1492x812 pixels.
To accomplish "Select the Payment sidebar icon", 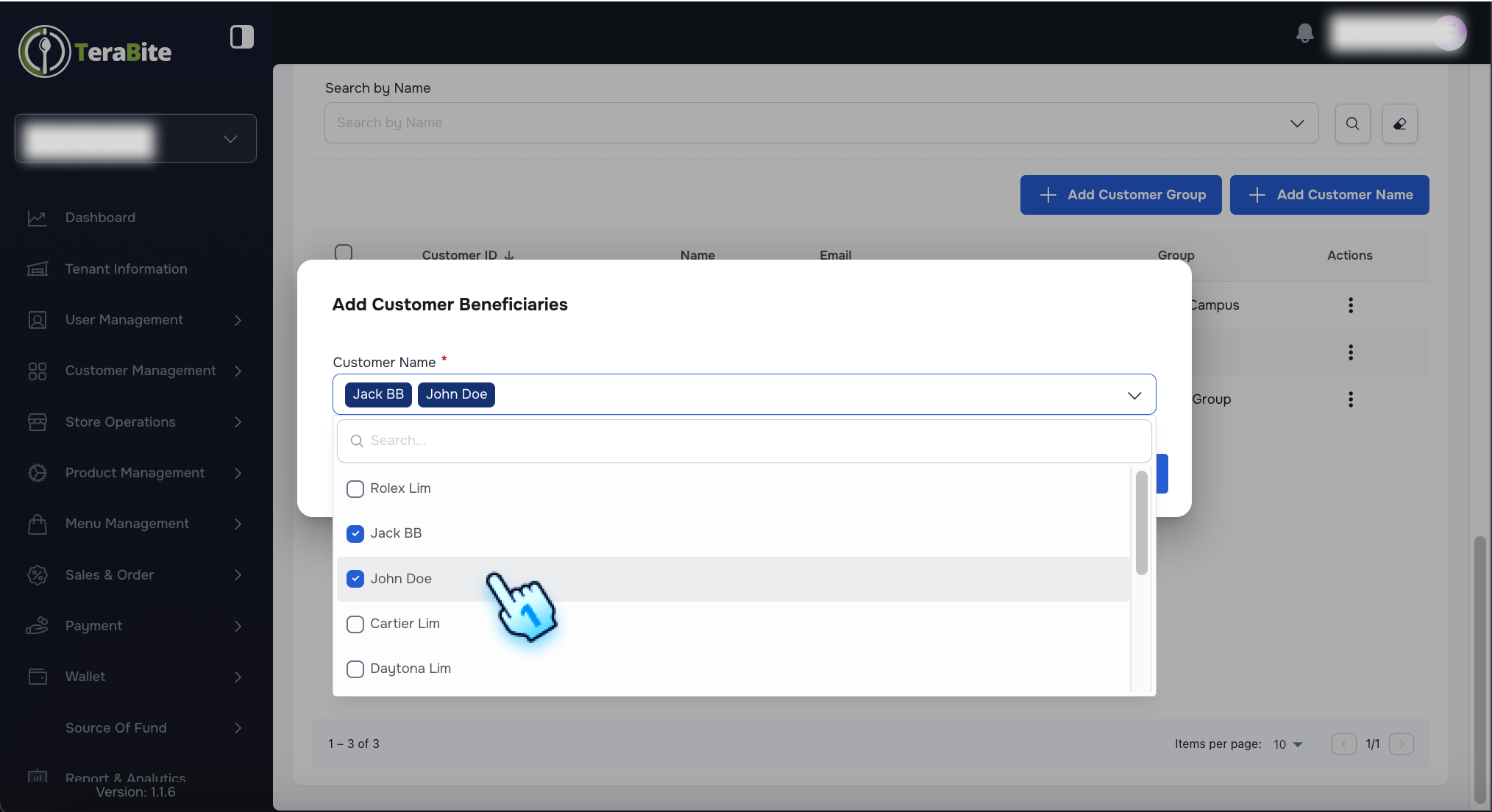I will 38,625.
